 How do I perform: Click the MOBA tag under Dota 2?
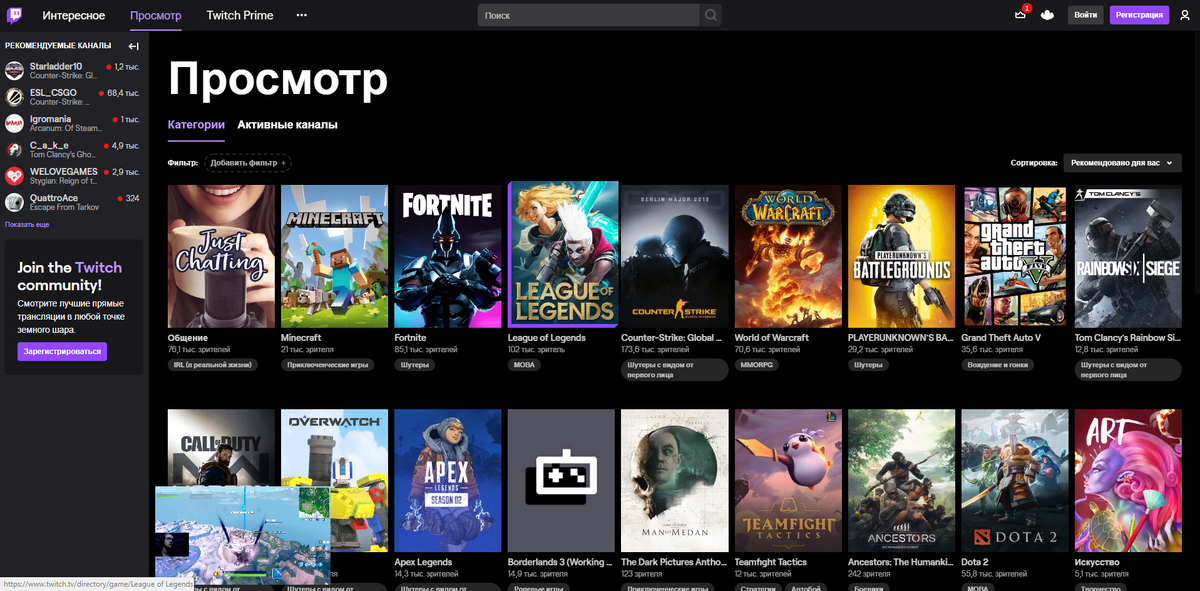pos(978,590)
